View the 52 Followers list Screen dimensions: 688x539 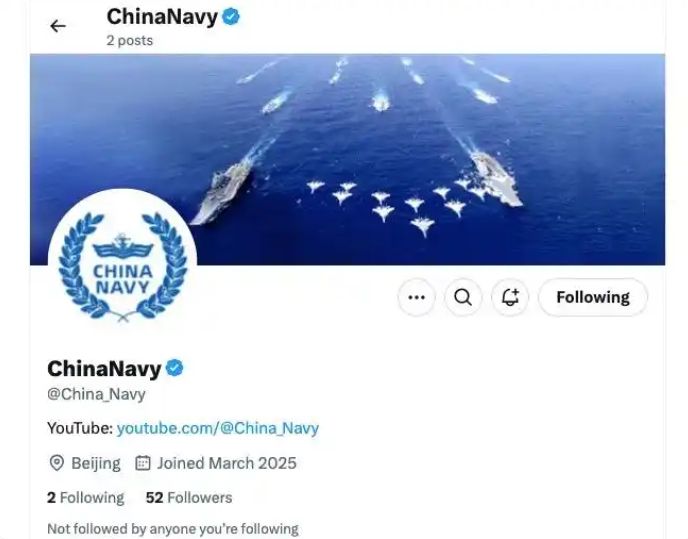pyautogui.click(x=189, y=498)
